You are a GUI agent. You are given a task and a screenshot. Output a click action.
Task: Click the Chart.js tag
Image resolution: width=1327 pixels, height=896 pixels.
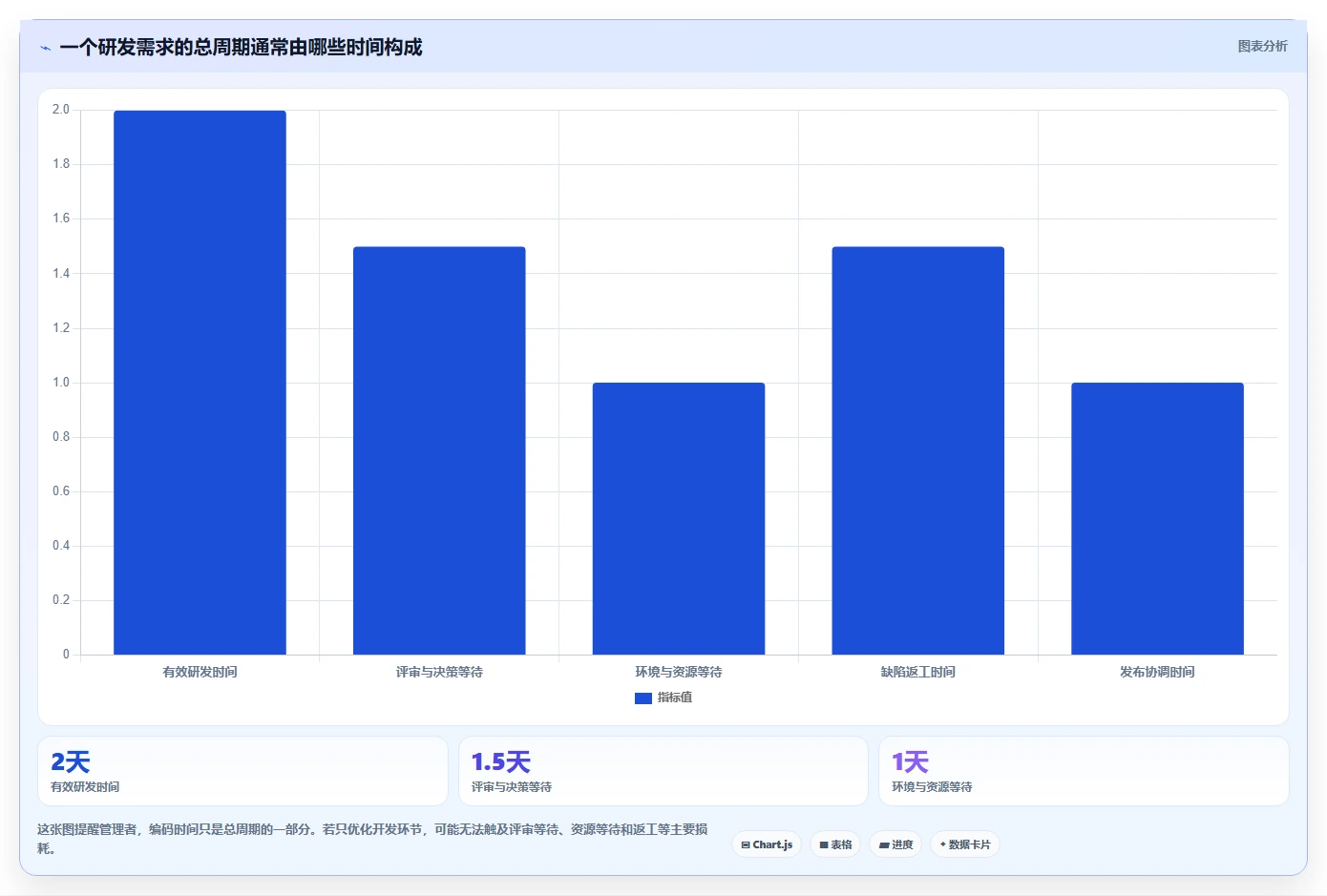tap(767, 844)
